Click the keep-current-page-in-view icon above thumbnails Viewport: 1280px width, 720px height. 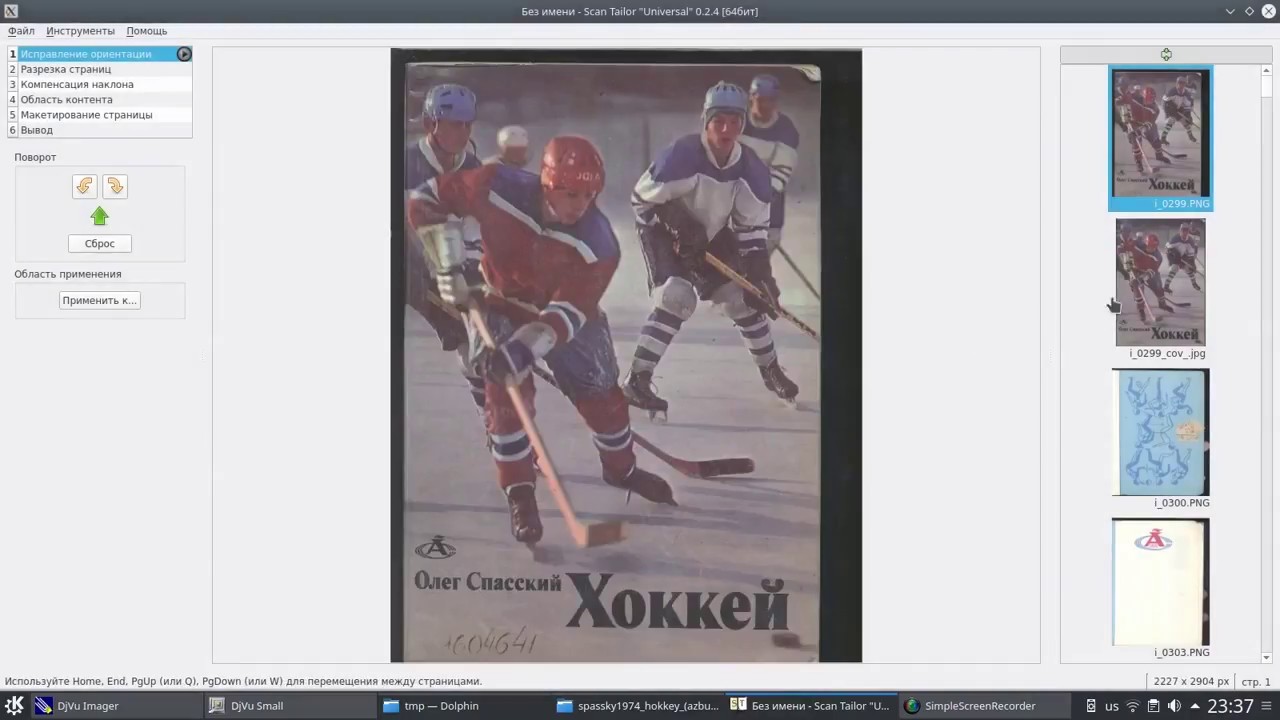[x=1166, y=55]
